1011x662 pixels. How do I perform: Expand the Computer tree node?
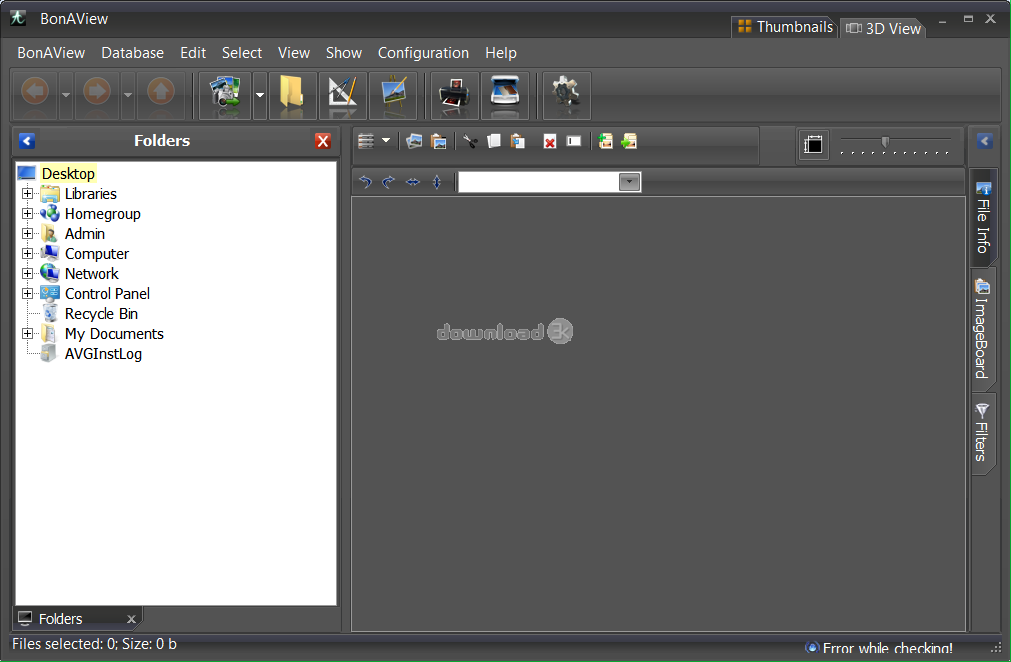[27, 253]
